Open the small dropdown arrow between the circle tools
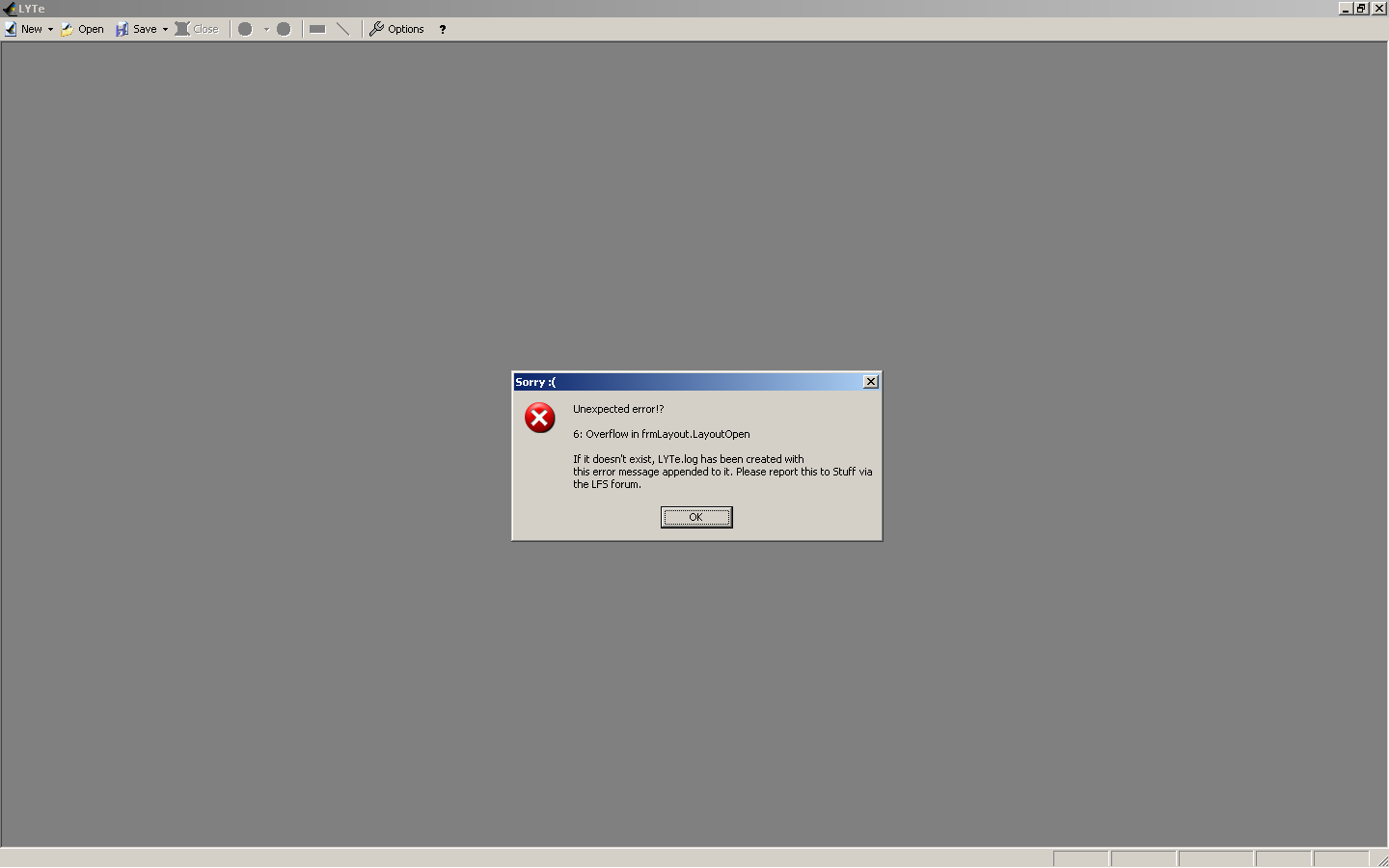This screenshot has width=1389, height=868. coord(266,29)
